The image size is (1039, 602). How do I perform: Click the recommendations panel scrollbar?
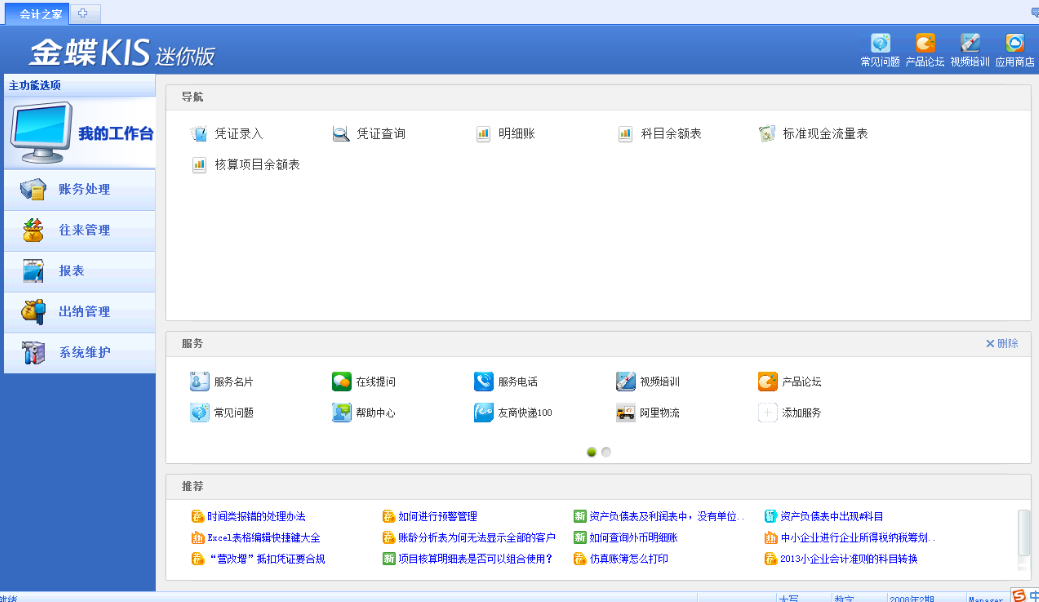(1023, 532)
